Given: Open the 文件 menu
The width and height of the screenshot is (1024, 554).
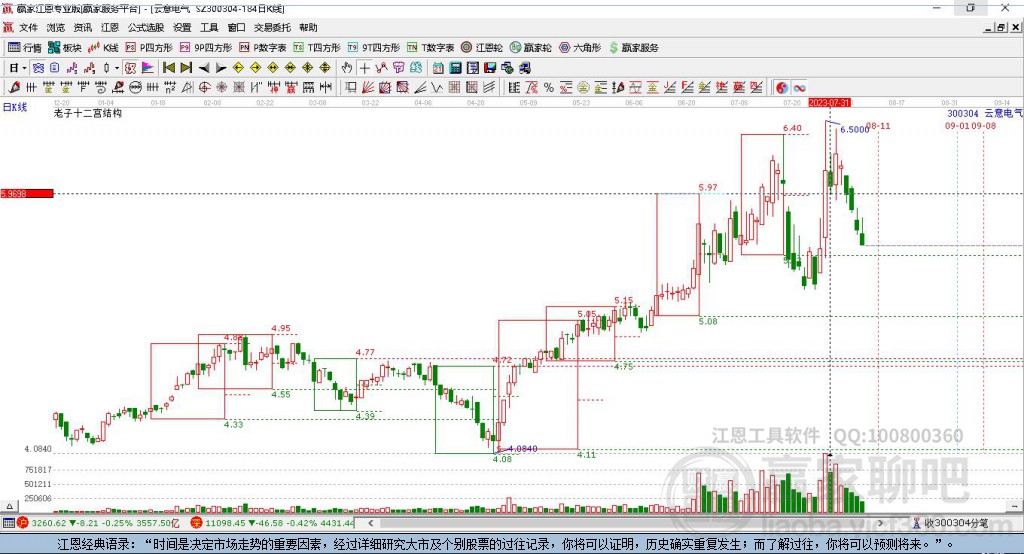Looking at the screenshot, I should [x=28, y=27].
